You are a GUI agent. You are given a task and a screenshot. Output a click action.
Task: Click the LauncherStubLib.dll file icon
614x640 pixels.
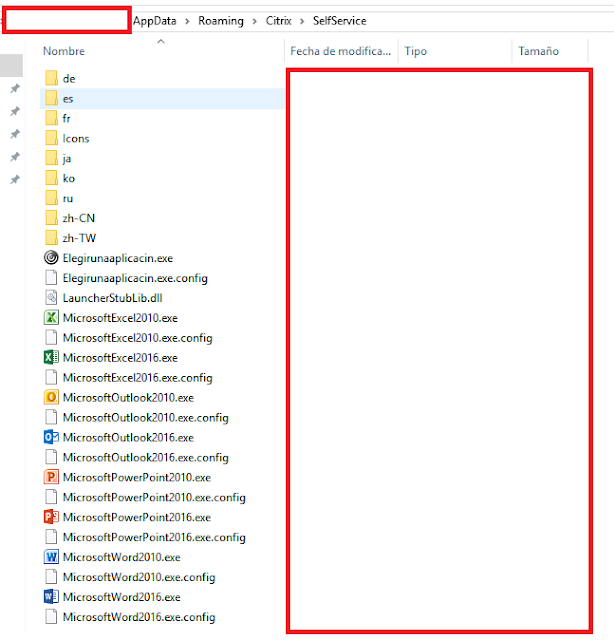[51, 298]
